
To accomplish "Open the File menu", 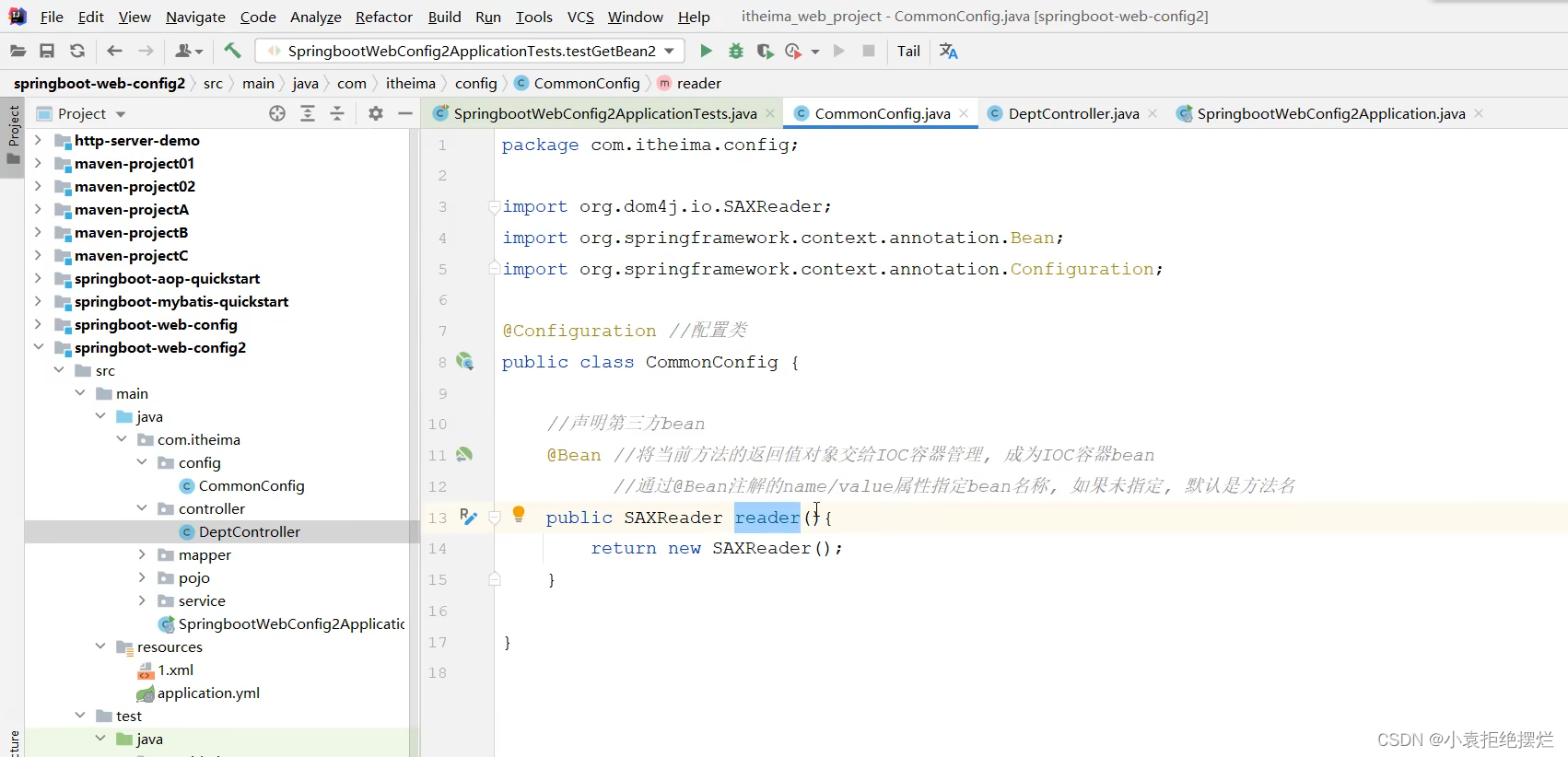I will [x=52, y=17].
